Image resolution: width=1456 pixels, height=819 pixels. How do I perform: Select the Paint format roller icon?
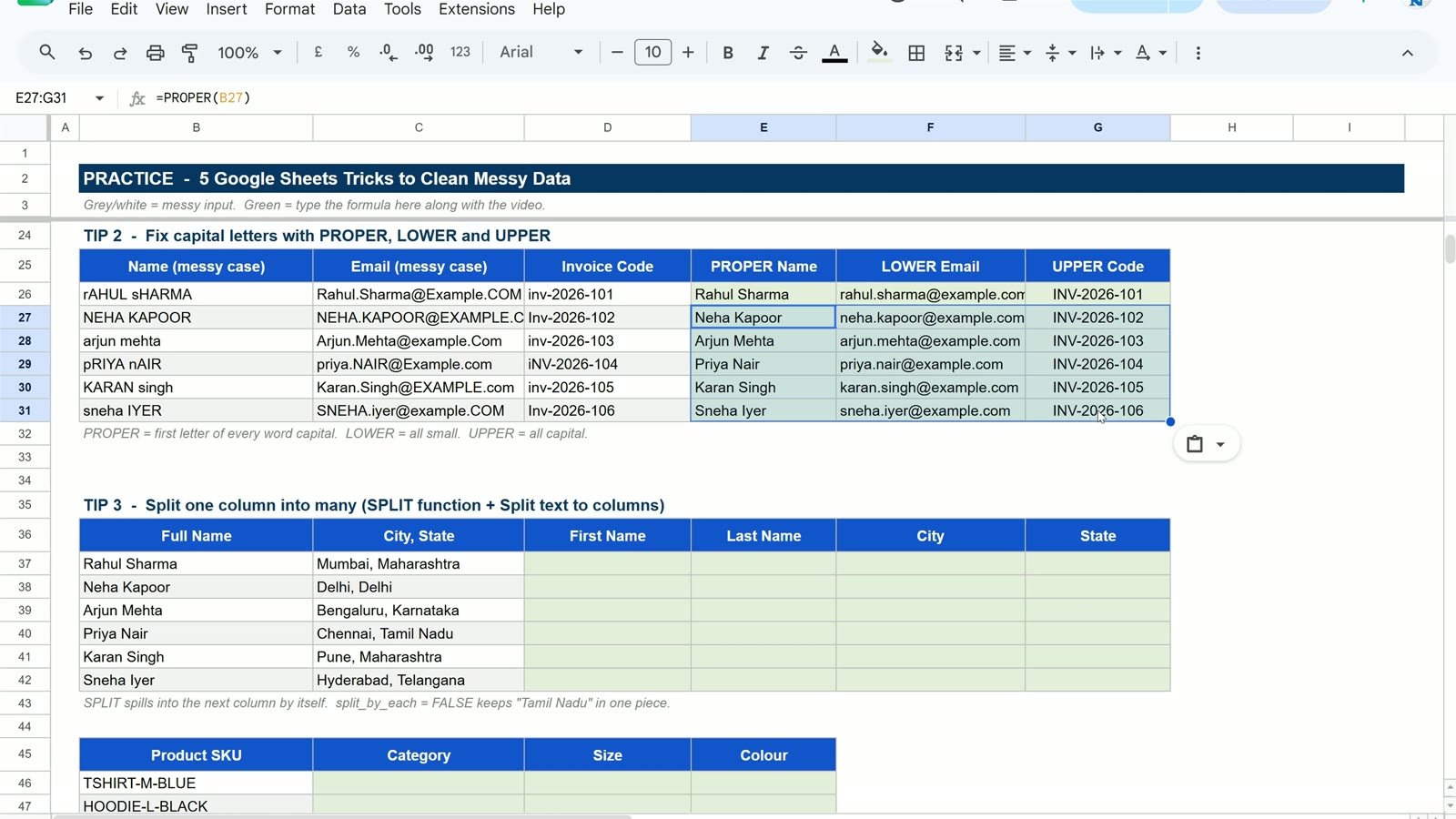190,53
